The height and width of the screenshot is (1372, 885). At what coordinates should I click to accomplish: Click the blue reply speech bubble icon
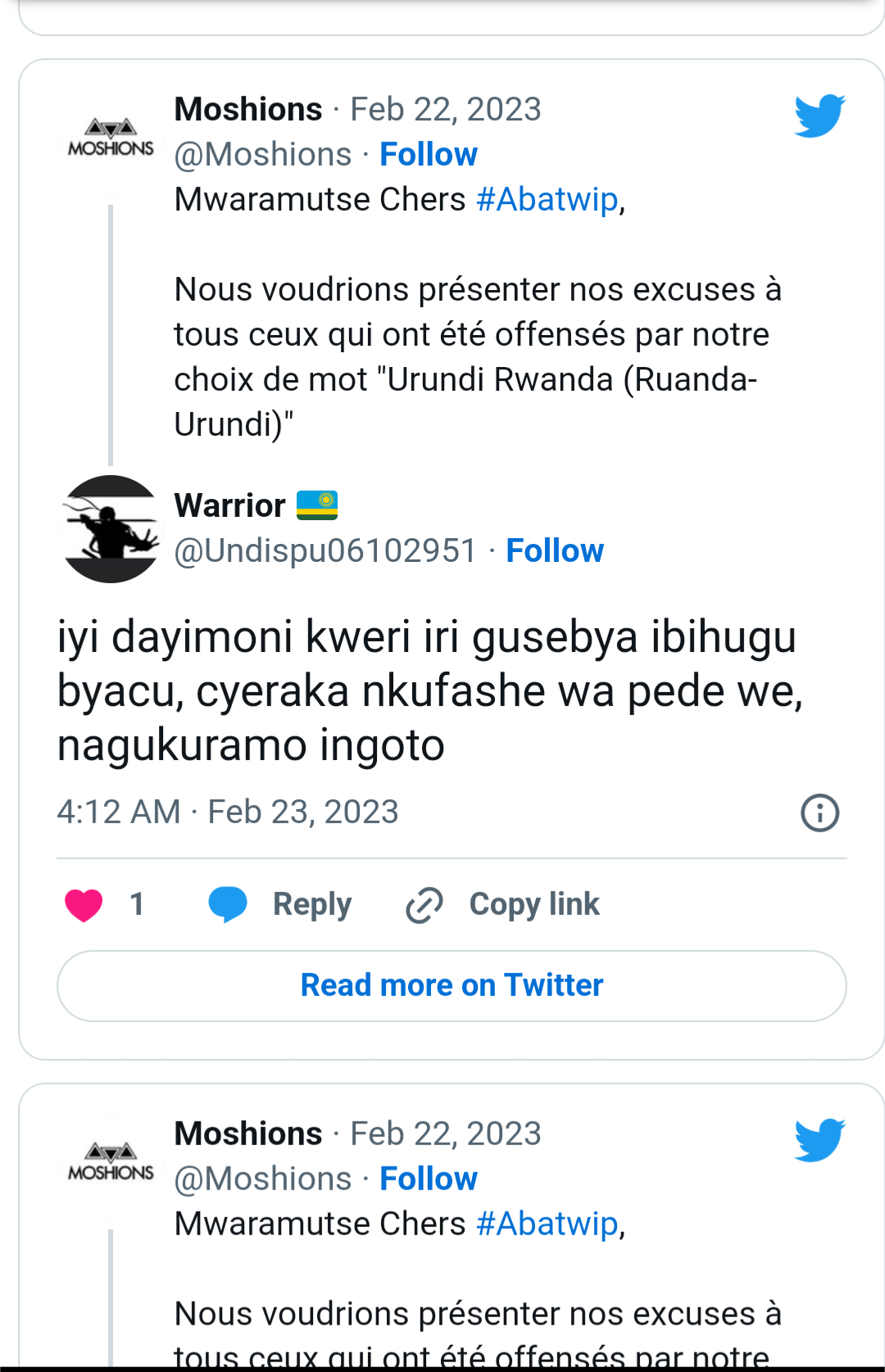228,904
